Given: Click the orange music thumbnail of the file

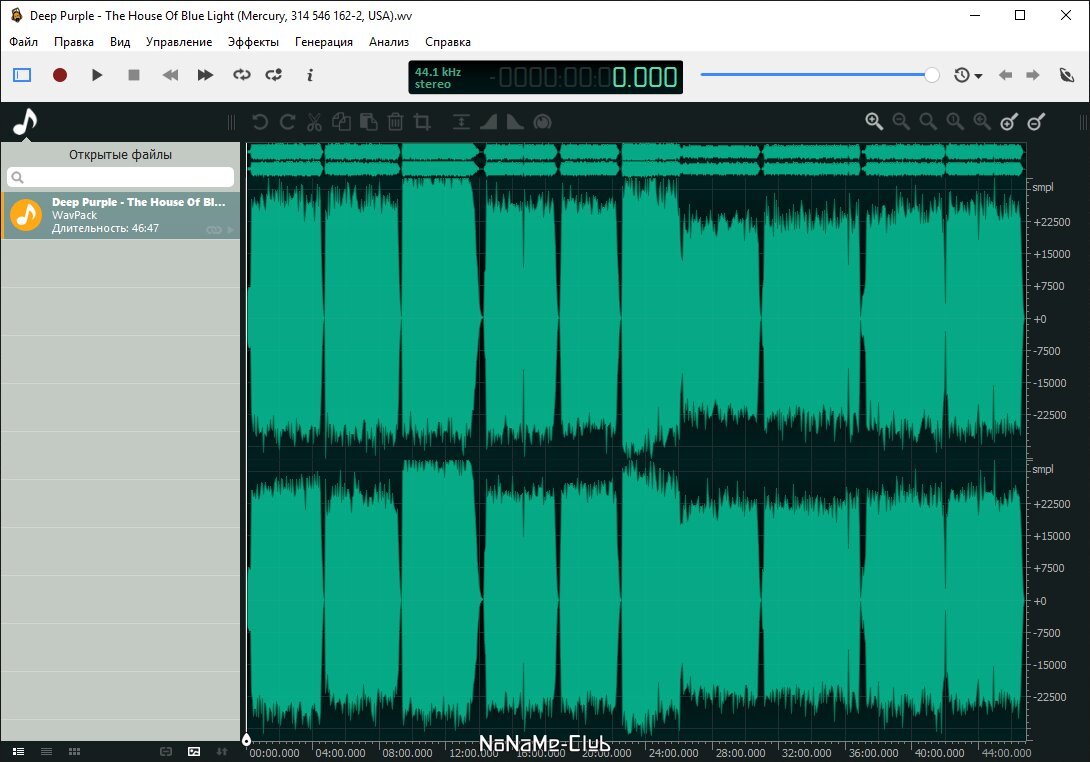Looking at the screenshot, I should point(26,216).
